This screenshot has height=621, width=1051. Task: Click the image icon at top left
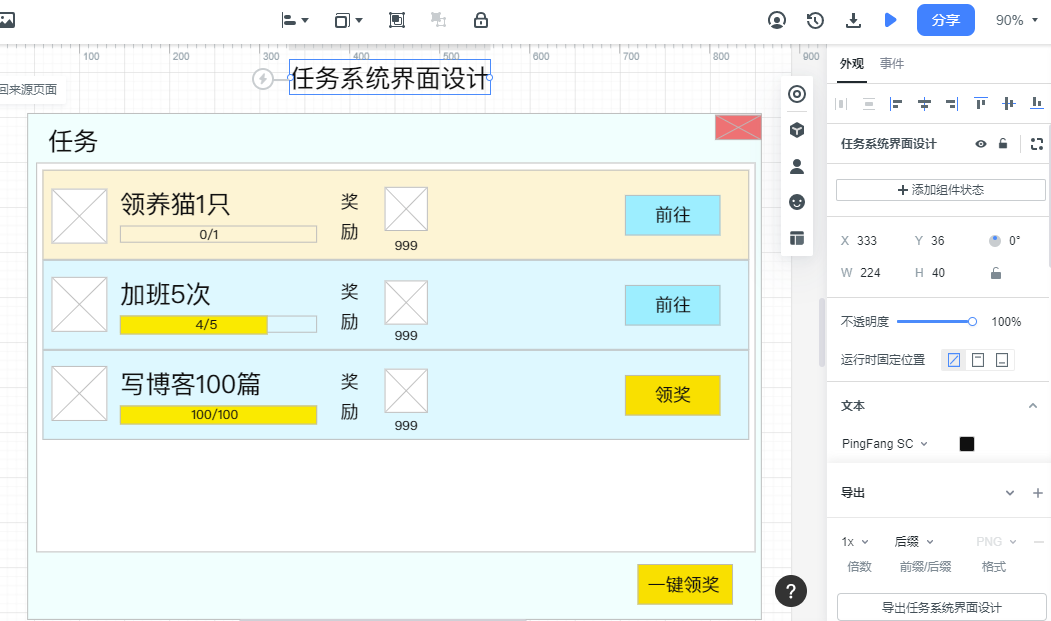point(7,20)
